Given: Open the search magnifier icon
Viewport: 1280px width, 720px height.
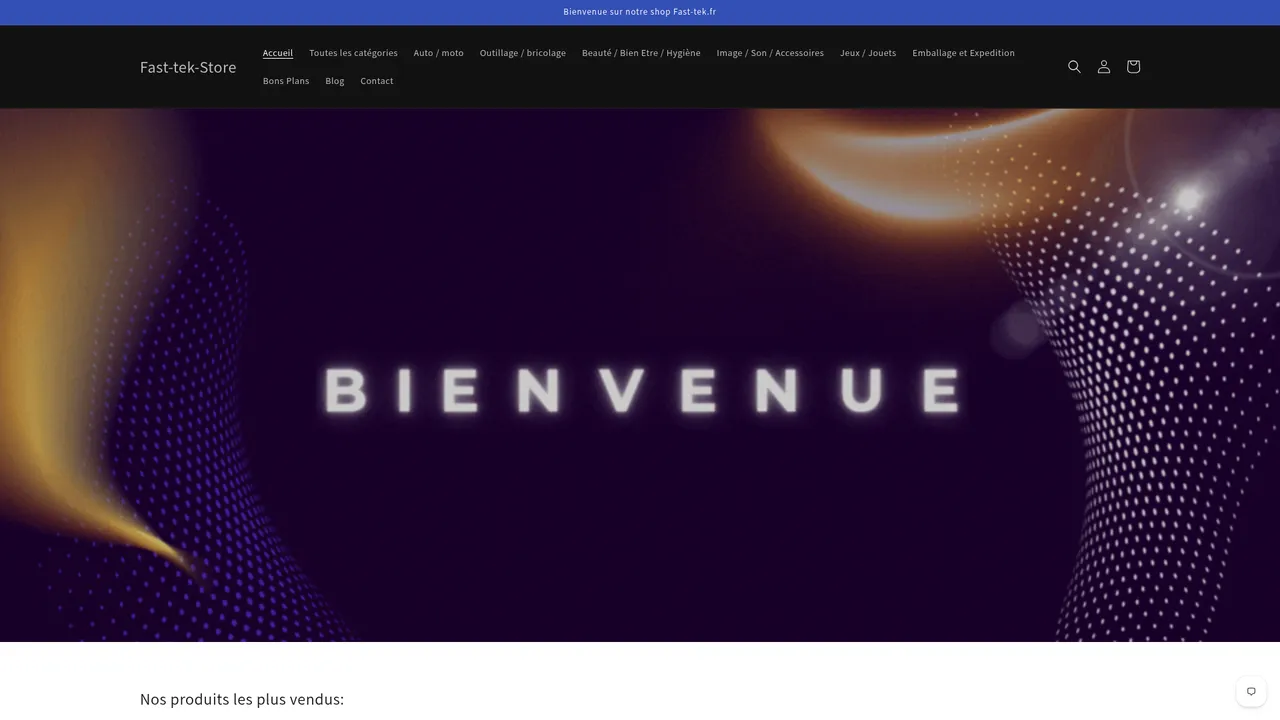Looking at the screenshot, I should [x=1074, y=67].
